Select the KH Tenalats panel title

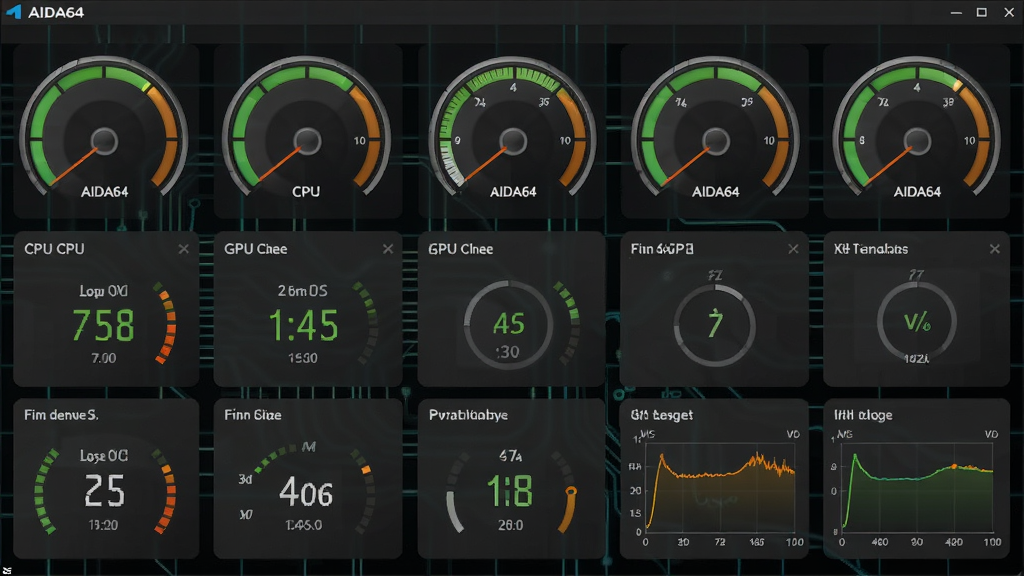(871, 249)
